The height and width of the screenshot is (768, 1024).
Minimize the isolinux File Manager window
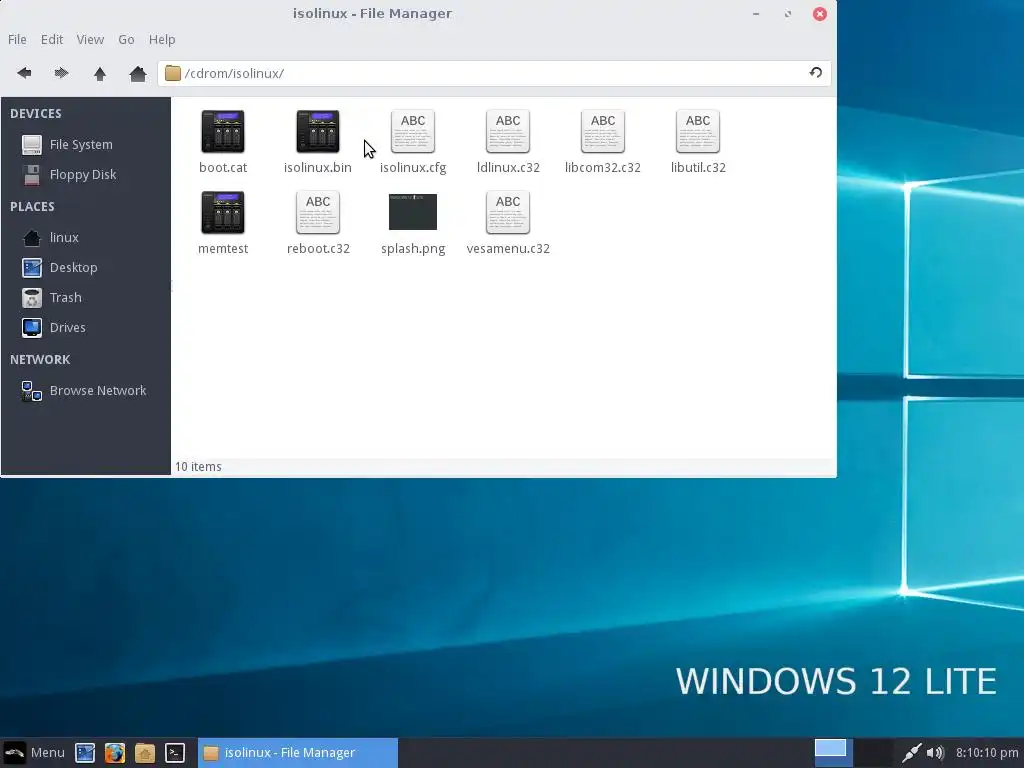[756, 14]
